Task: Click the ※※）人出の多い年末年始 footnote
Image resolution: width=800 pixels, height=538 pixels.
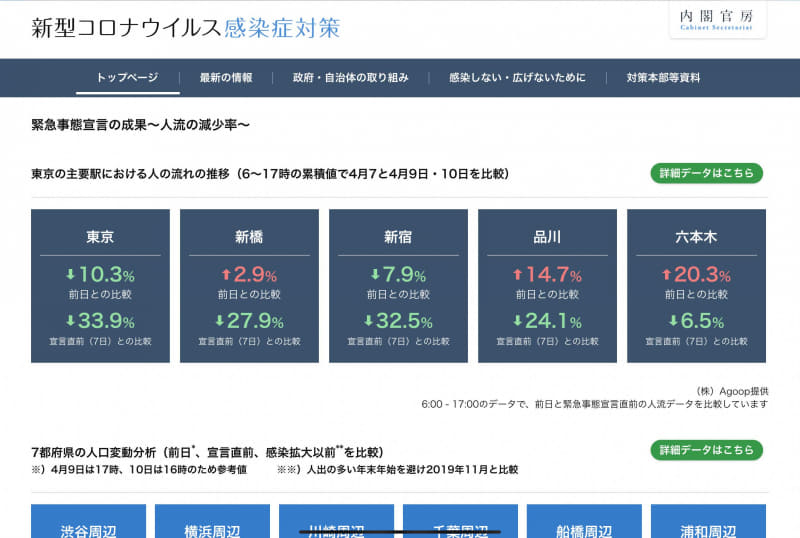Action: click(x=397, y=470)
